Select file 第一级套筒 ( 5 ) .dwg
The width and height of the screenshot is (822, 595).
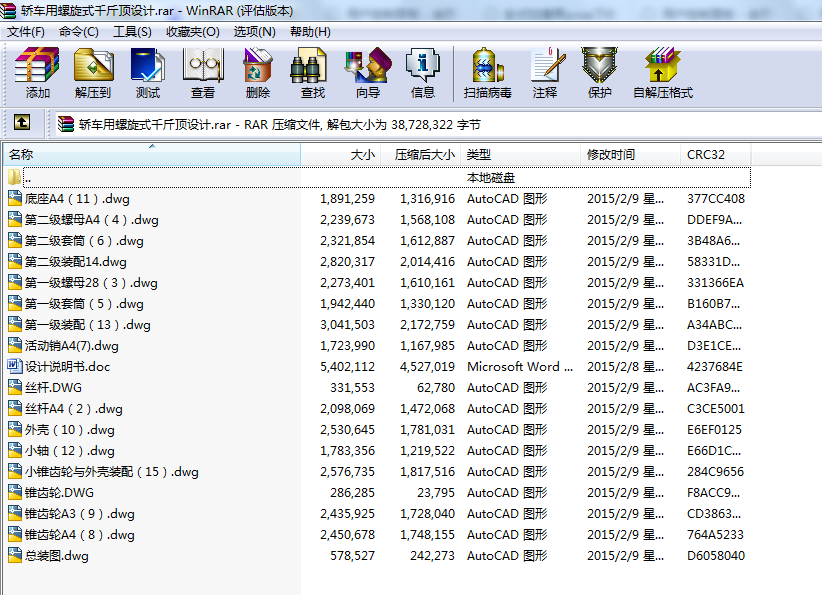coord(84,304)
